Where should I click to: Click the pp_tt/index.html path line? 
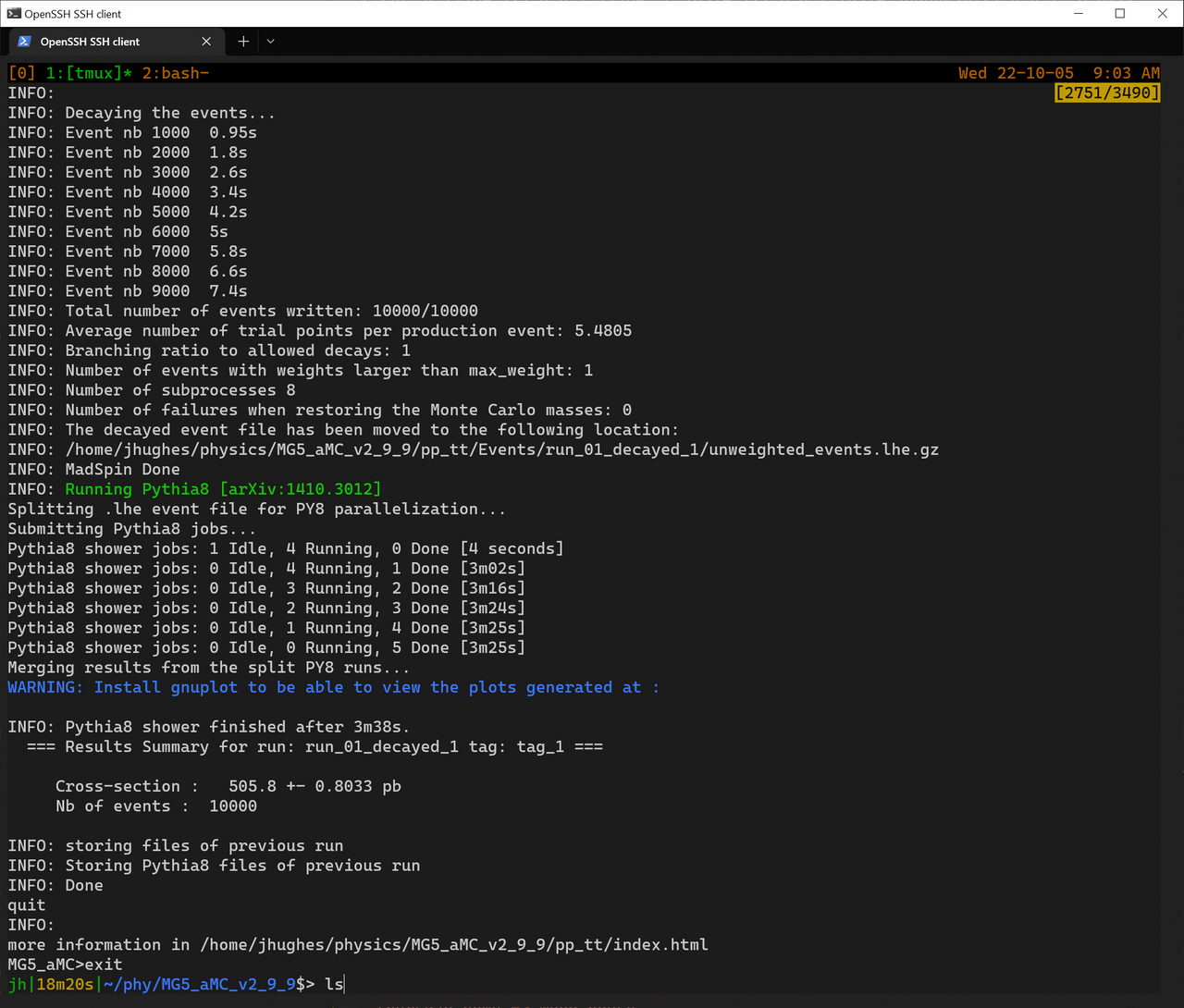click(x=358, y=946)
